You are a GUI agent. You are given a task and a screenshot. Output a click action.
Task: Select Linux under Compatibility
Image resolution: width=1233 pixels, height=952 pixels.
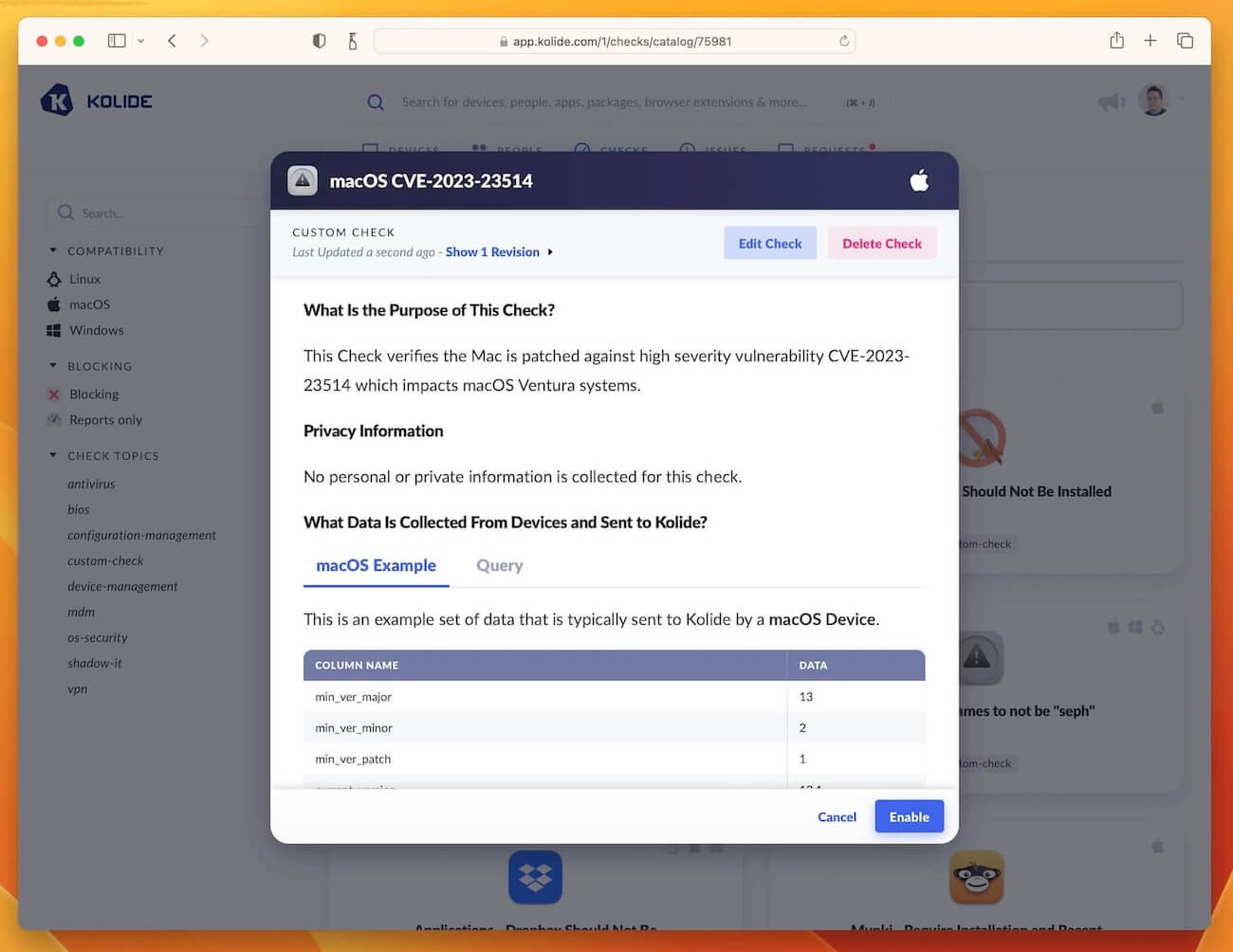tap(82, 279)
